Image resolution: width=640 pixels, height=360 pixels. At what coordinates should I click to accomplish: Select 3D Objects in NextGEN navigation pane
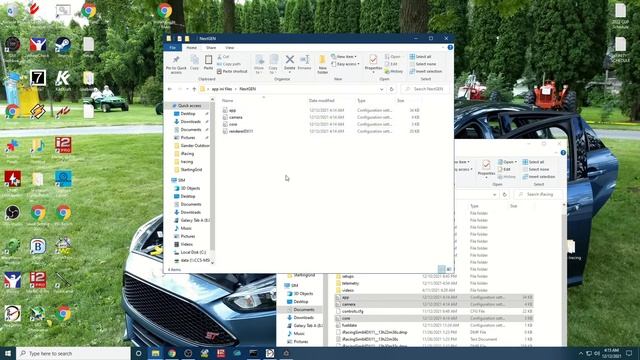click(191, 188)
